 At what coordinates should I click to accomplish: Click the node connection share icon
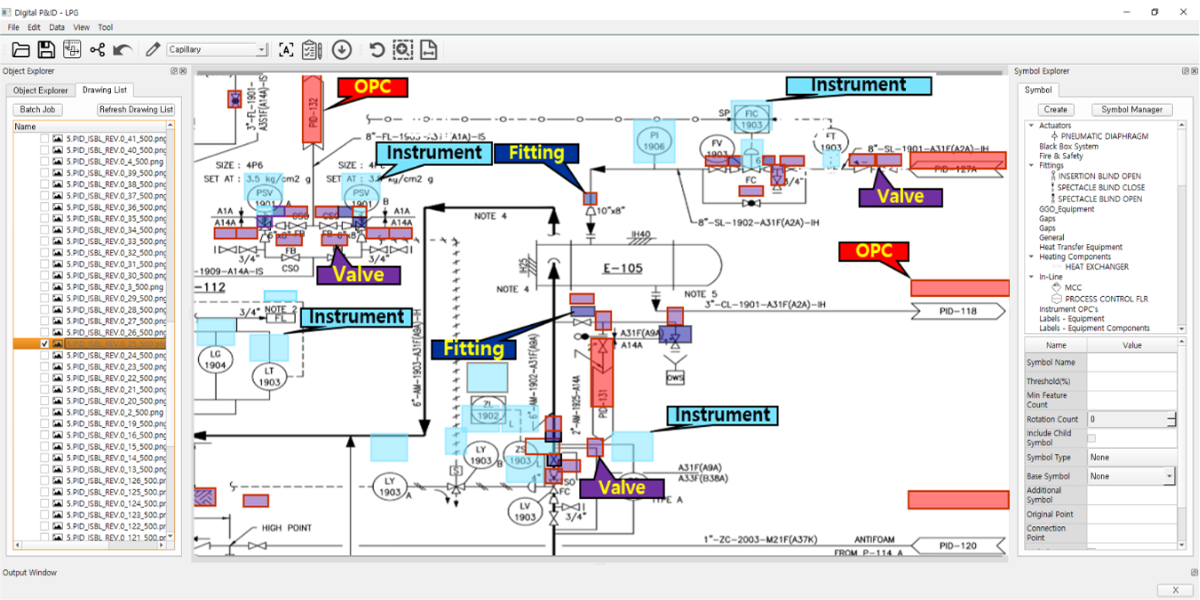97,50
